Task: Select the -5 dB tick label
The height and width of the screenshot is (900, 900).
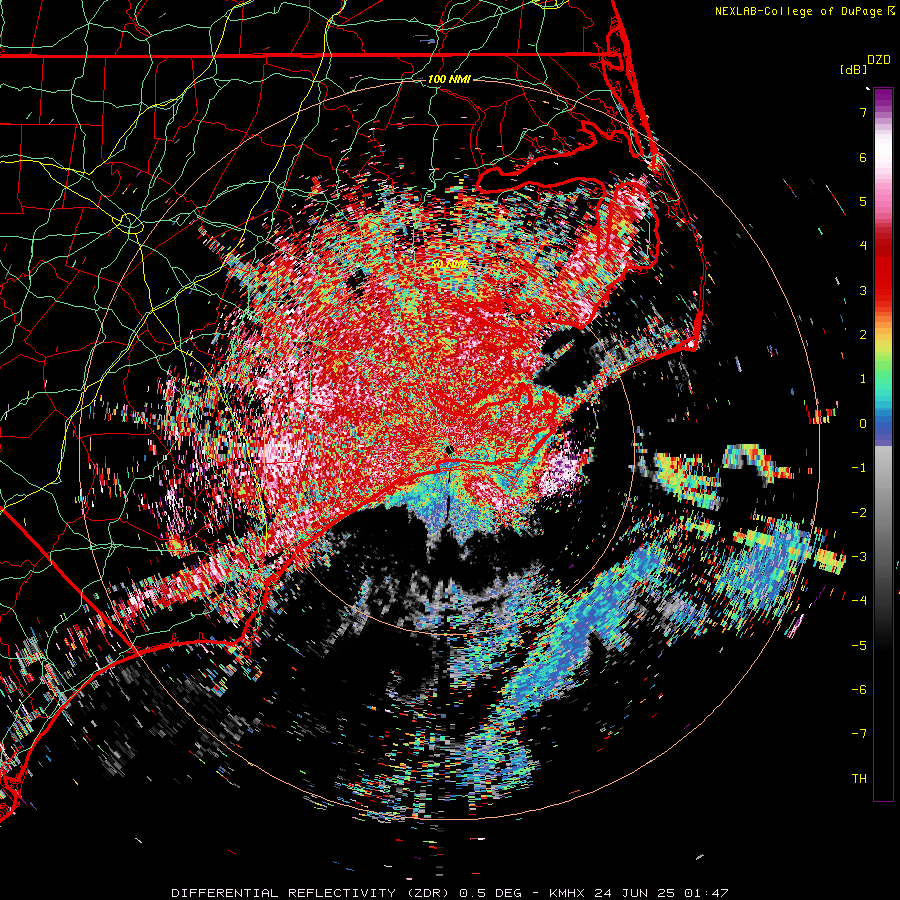Action: coord(859,646)
